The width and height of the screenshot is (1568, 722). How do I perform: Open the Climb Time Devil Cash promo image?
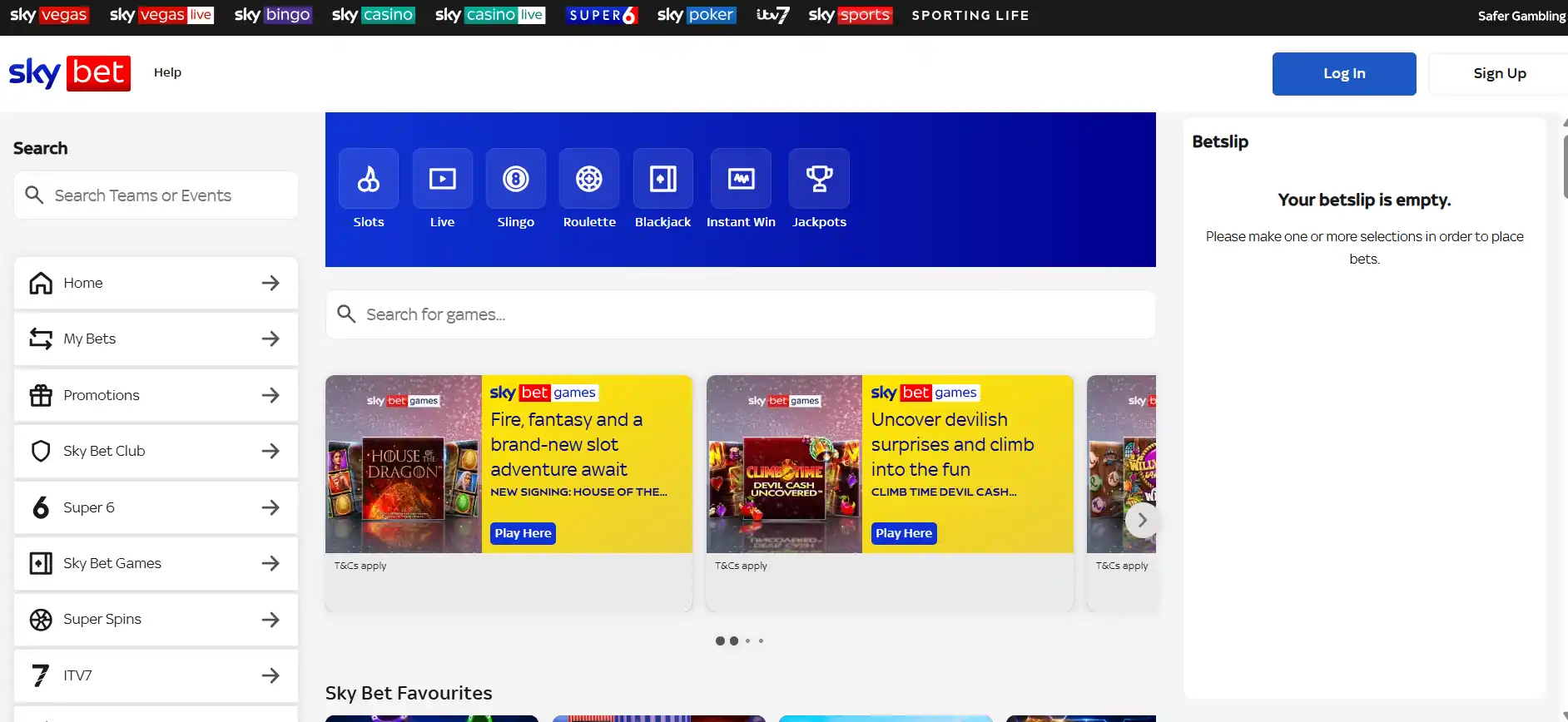point(784,464)
